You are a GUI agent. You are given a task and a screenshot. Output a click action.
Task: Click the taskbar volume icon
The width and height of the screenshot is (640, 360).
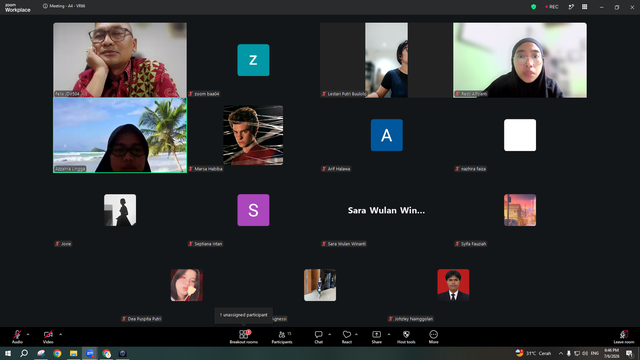click(585, 353)
